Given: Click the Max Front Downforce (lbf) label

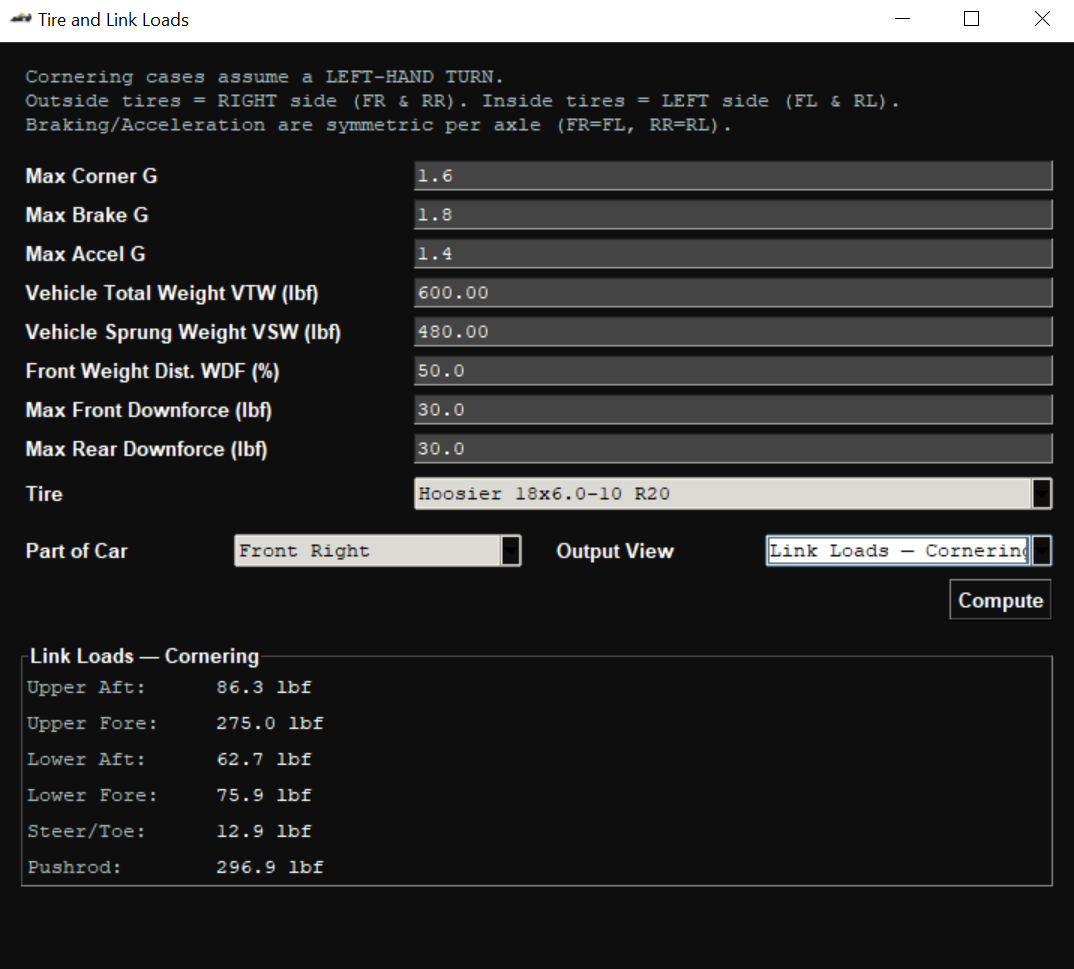Looking at the screenshot, I should pyautogui.click(x=149, y=410).
